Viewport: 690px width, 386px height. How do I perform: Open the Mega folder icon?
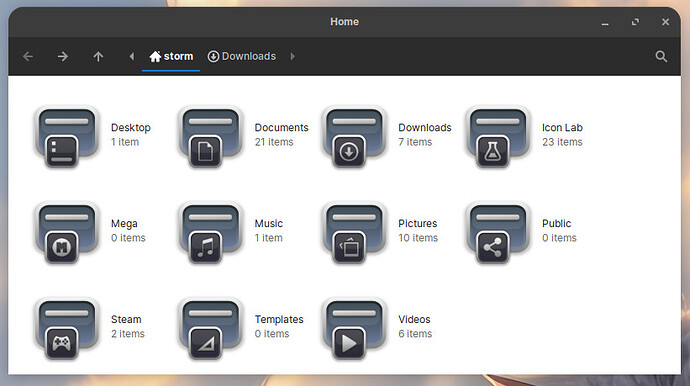point(66,233)
